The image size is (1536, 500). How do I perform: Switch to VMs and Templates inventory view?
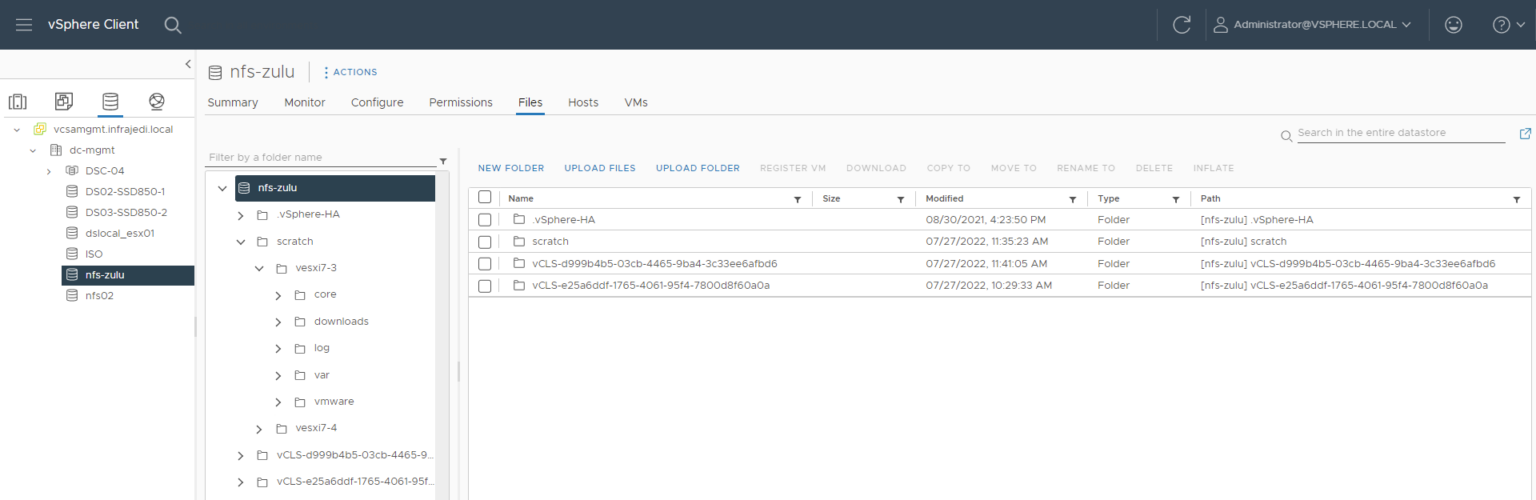pyautogui.click(x=63, y=101)
